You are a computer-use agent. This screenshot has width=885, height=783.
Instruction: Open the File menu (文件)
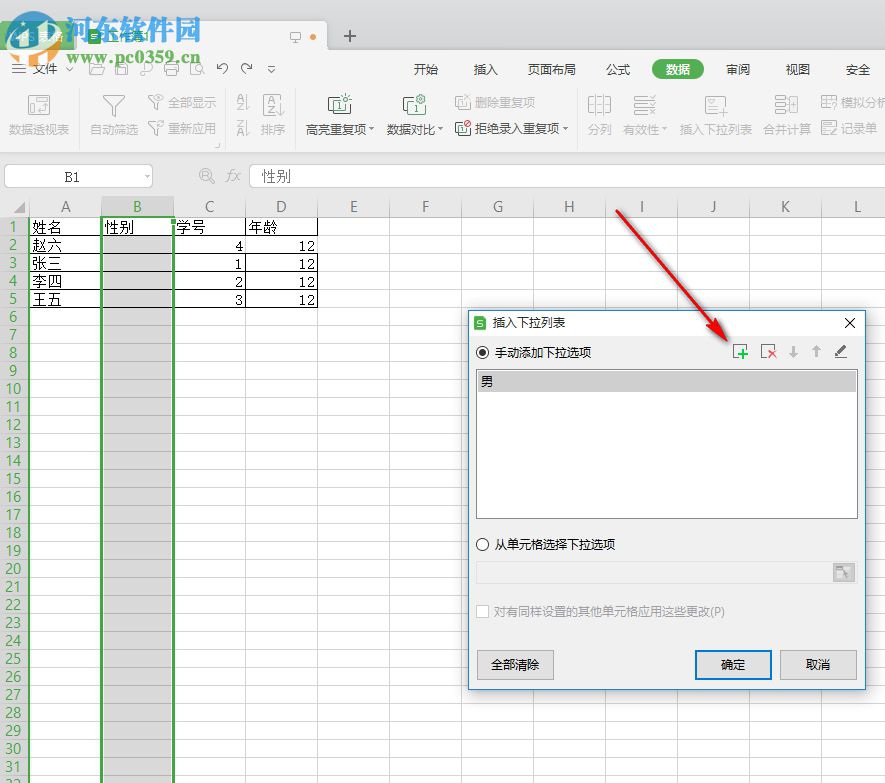45,69
